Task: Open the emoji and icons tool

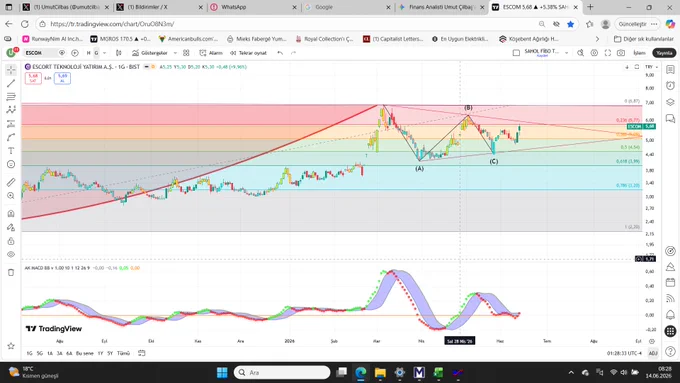Action: coord(11,164)
